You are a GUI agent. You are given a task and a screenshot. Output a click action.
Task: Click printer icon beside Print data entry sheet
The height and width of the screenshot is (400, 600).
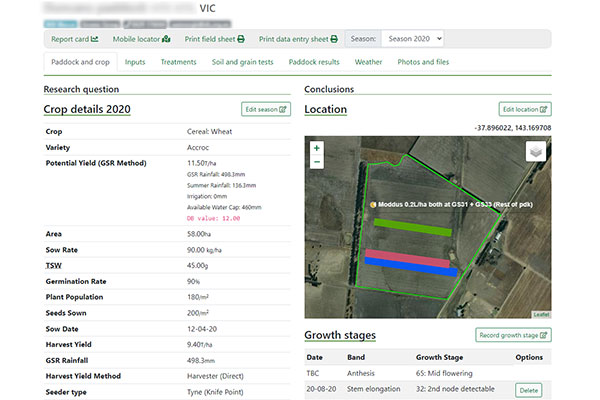pos(334,39)
